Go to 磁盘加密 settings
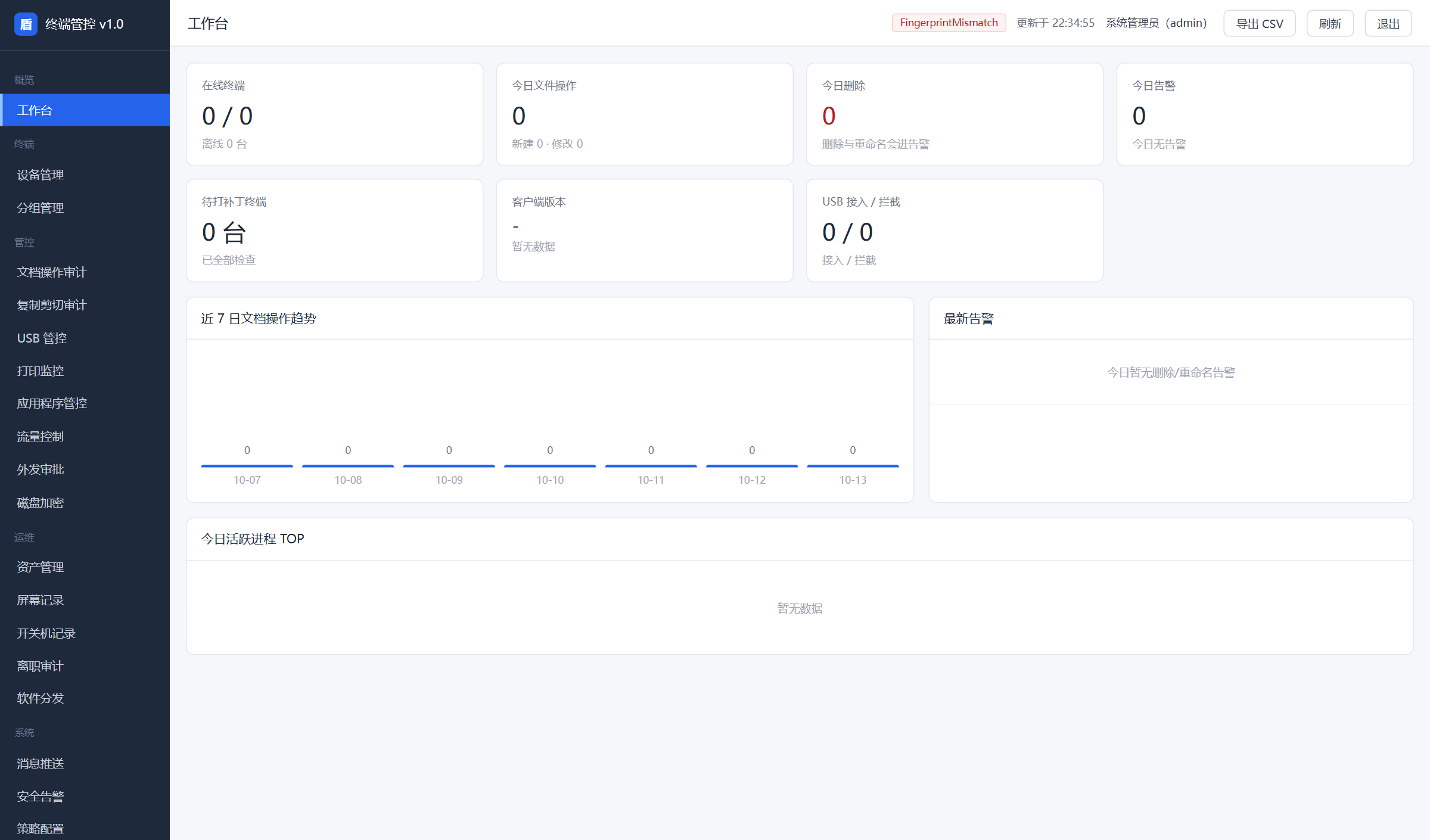 [x=85, y=503]
